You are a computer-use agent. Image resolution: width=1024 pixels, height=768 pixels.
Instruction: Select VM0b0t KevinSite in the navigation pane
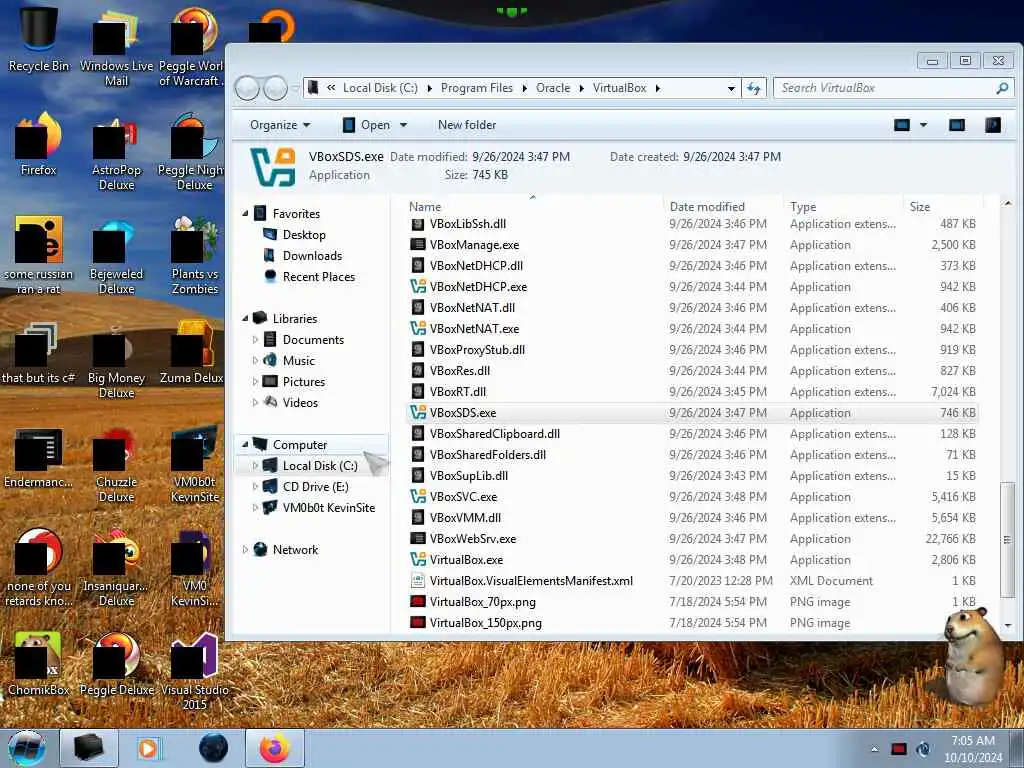(x=328, y=507)
